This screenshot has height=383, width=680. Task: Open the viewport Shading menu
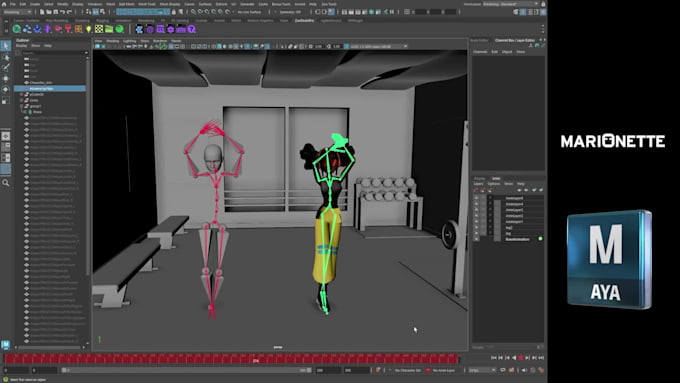pyautogui.click(x=113, y=41)
